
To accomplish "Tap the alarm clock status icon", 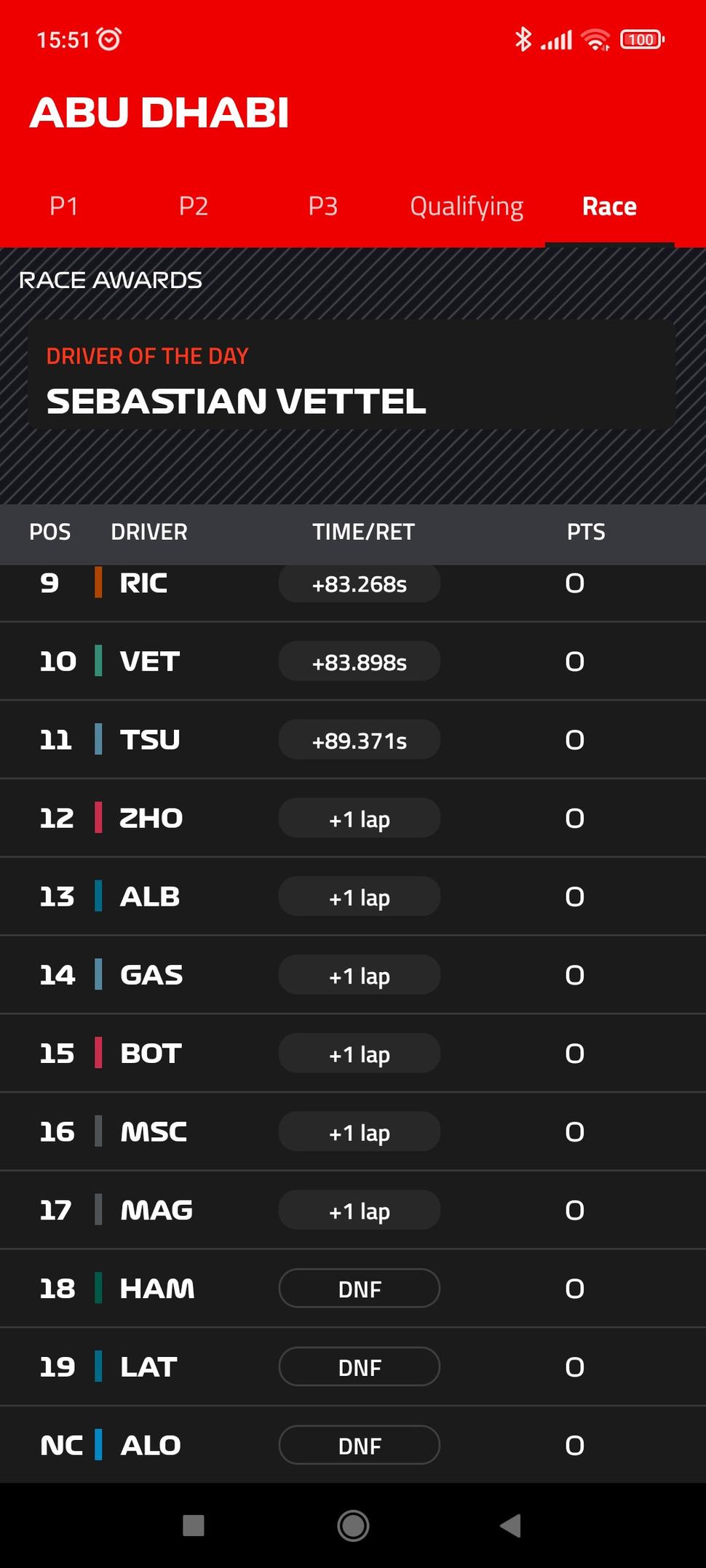I will [x=109, y=39].
